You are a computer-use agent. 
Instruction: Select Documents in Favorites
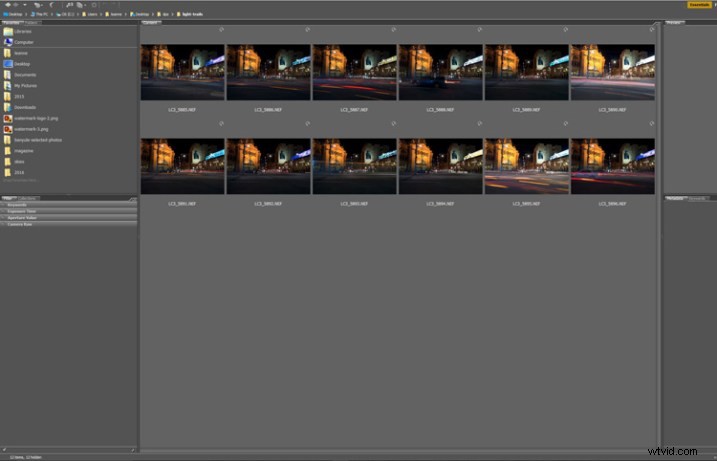tap(19, 75)
